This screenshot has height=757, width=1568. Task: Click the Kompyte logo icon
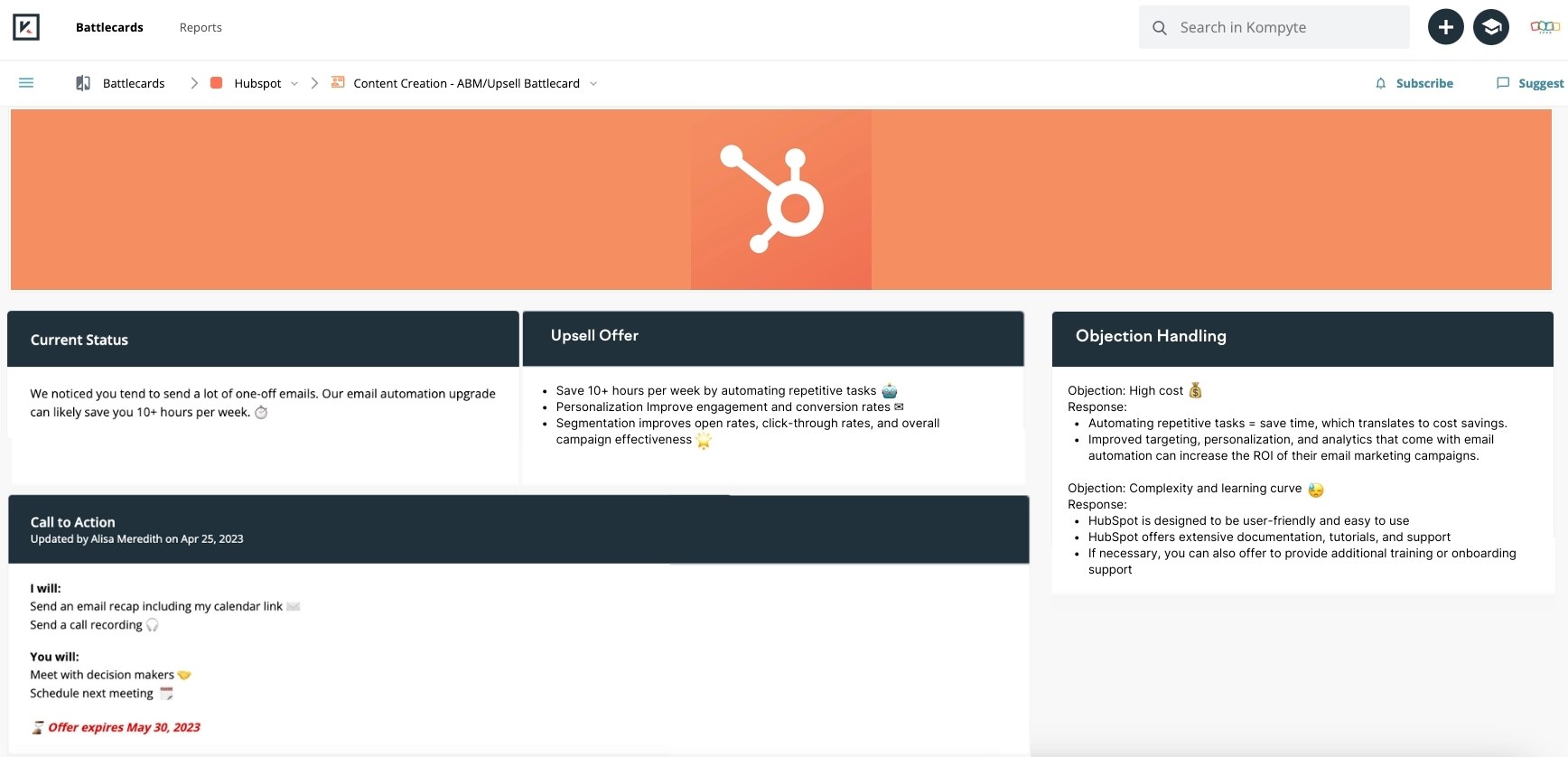tap(26, 27)
